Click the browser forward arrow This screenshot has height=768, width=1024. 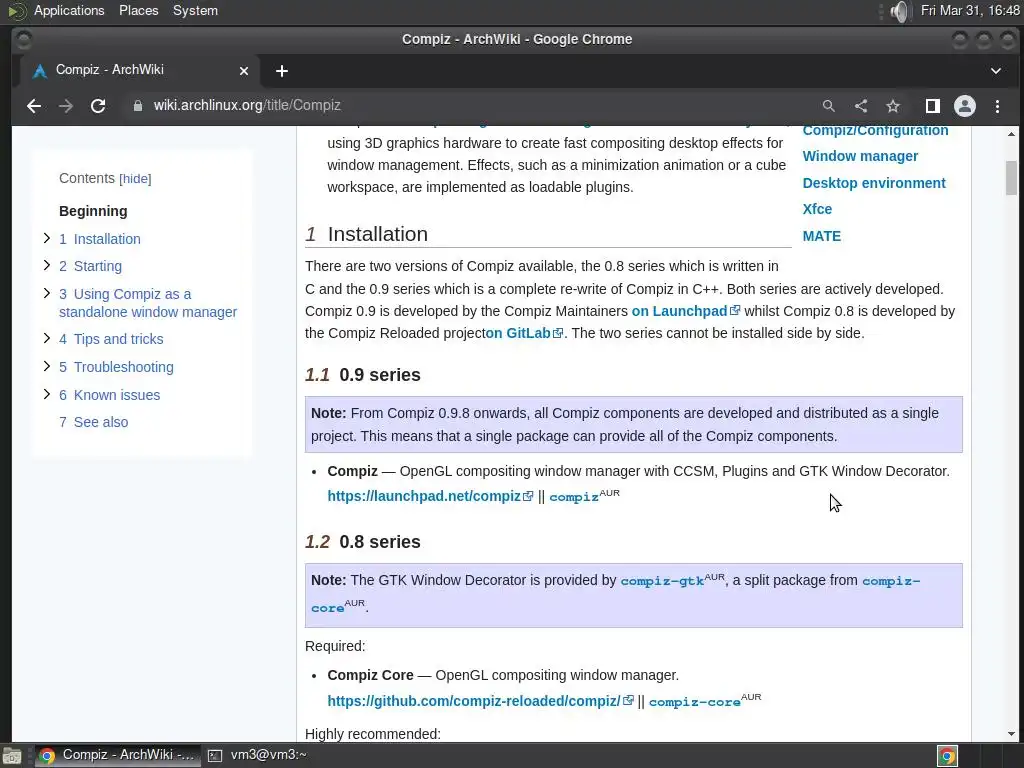pyautogui.click(x=65, y=106)
